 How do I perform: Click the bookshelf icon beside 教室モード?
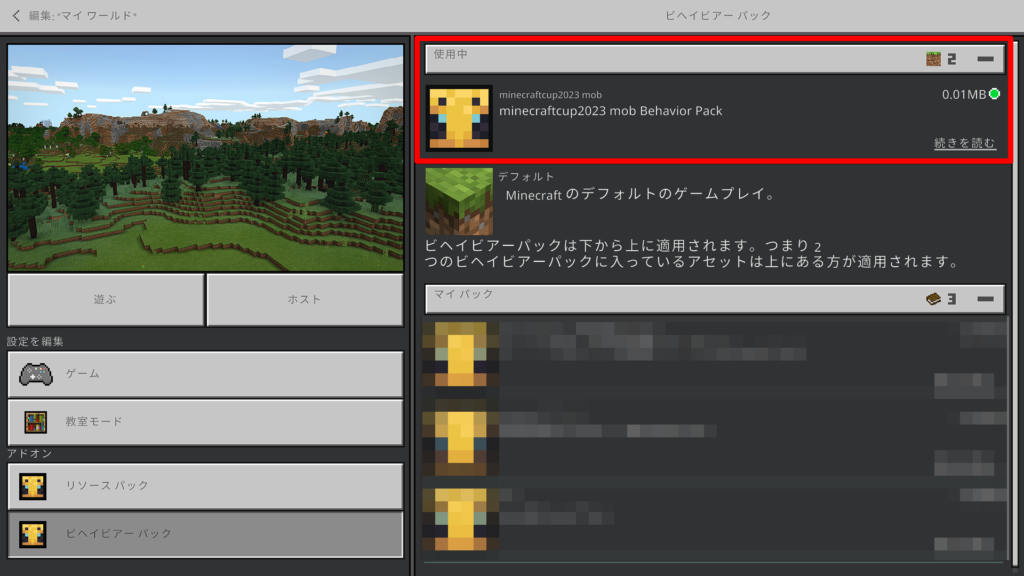tap(35, 422)
